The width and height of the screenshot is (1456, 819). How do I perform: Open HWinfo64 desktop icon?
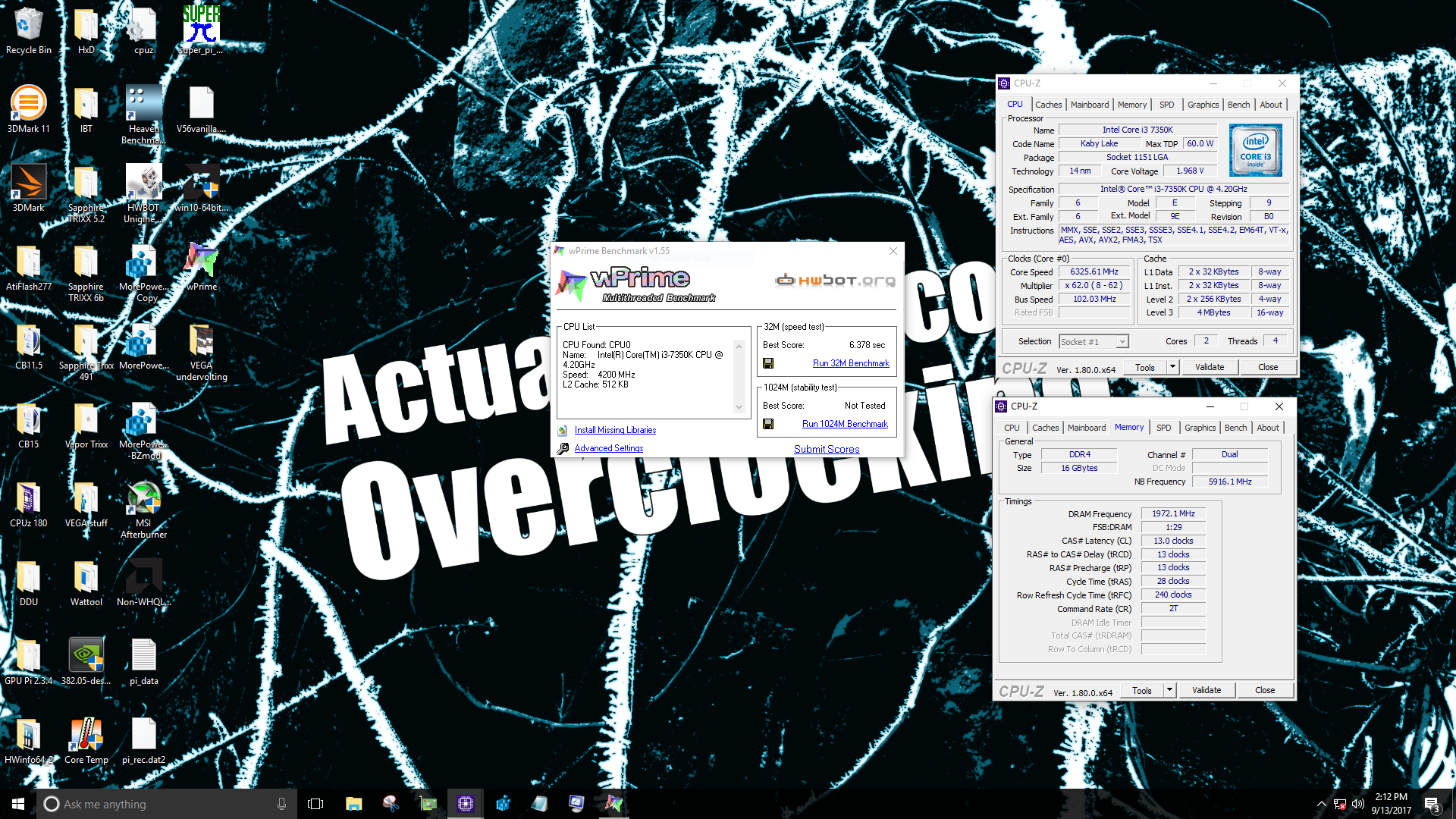pos(28,740)
